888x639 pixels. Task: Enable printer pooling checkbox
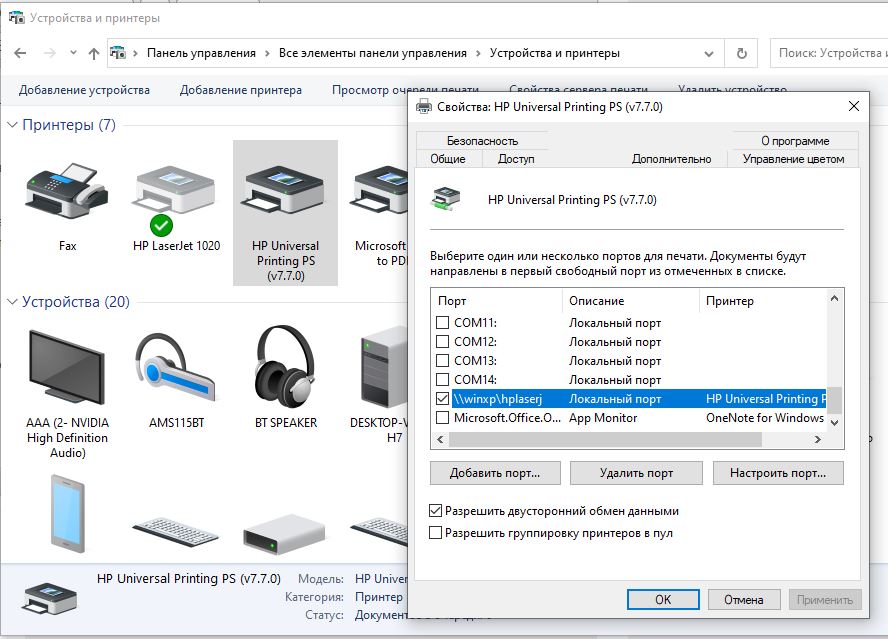pos(436,533)
